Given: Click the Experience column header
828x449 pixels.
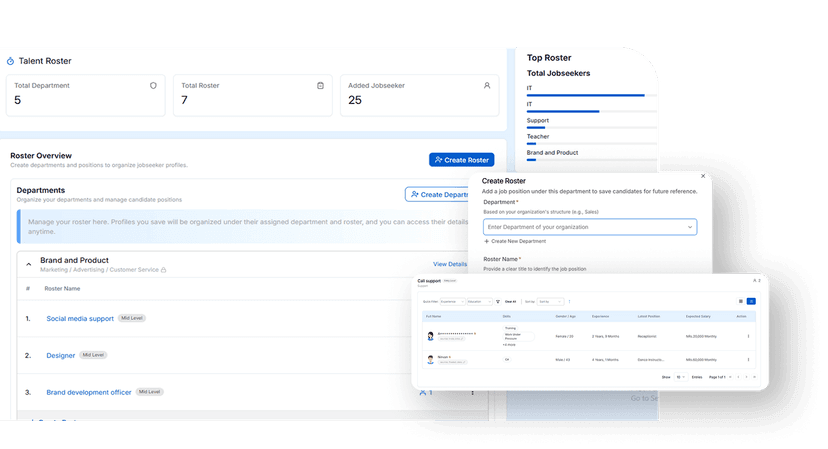Looking at the screenshot, I should [x=600, y=316].
